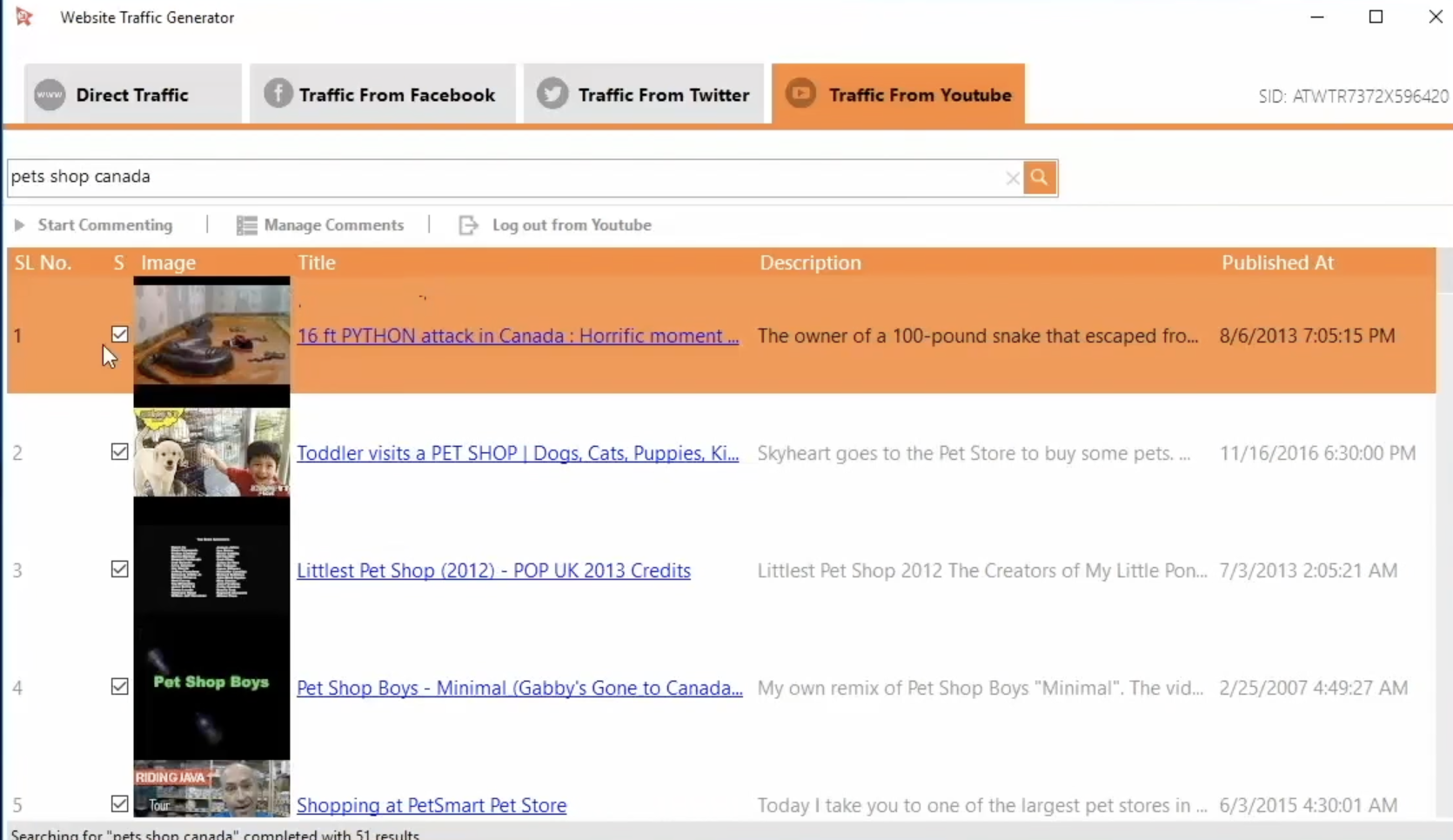
Task: Click the Log out door icon
Action: [x=468, y=225]
